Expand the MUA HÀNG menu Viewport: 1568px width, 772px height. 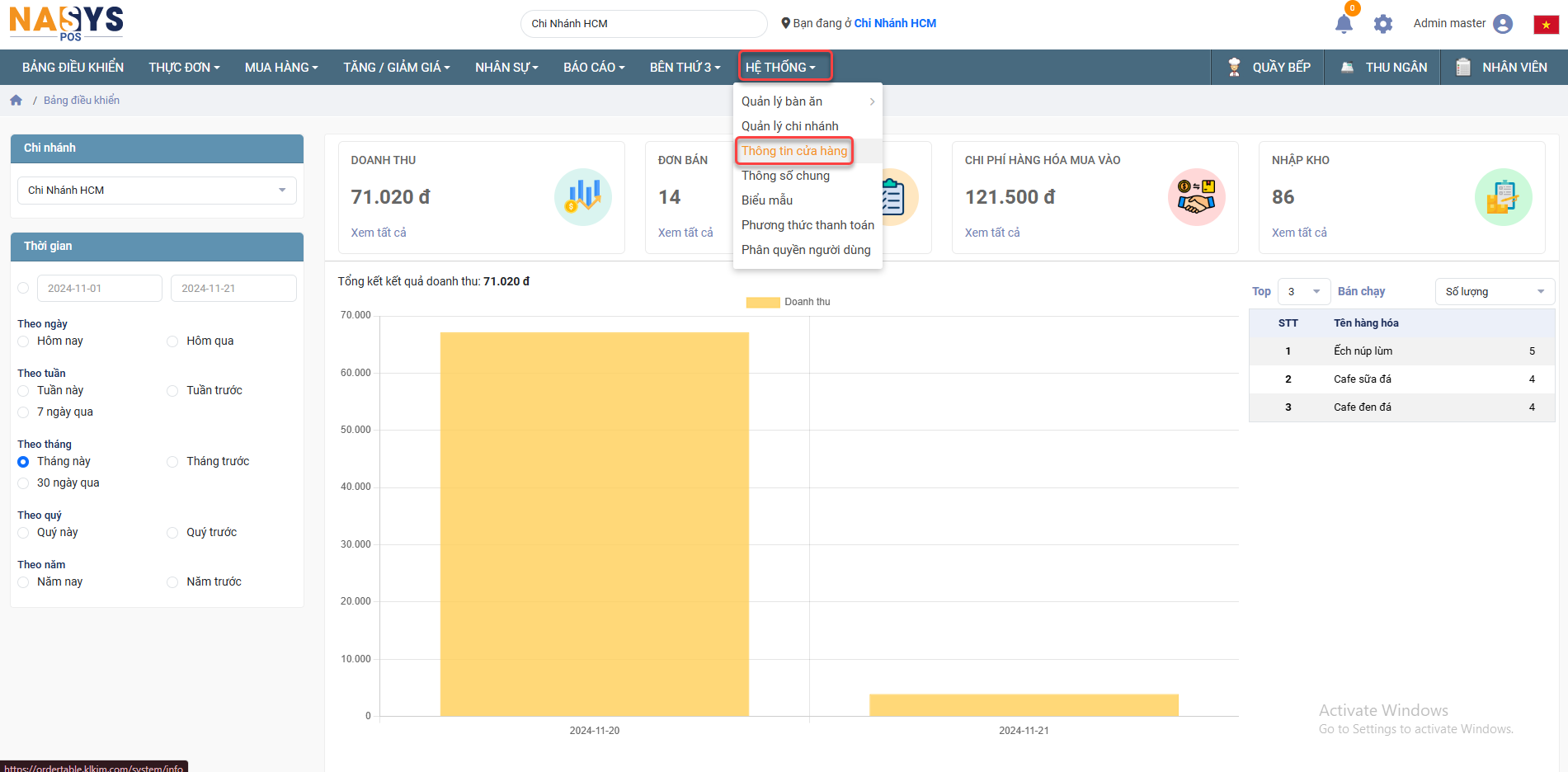pyautogui.click(x=281, y=68)
